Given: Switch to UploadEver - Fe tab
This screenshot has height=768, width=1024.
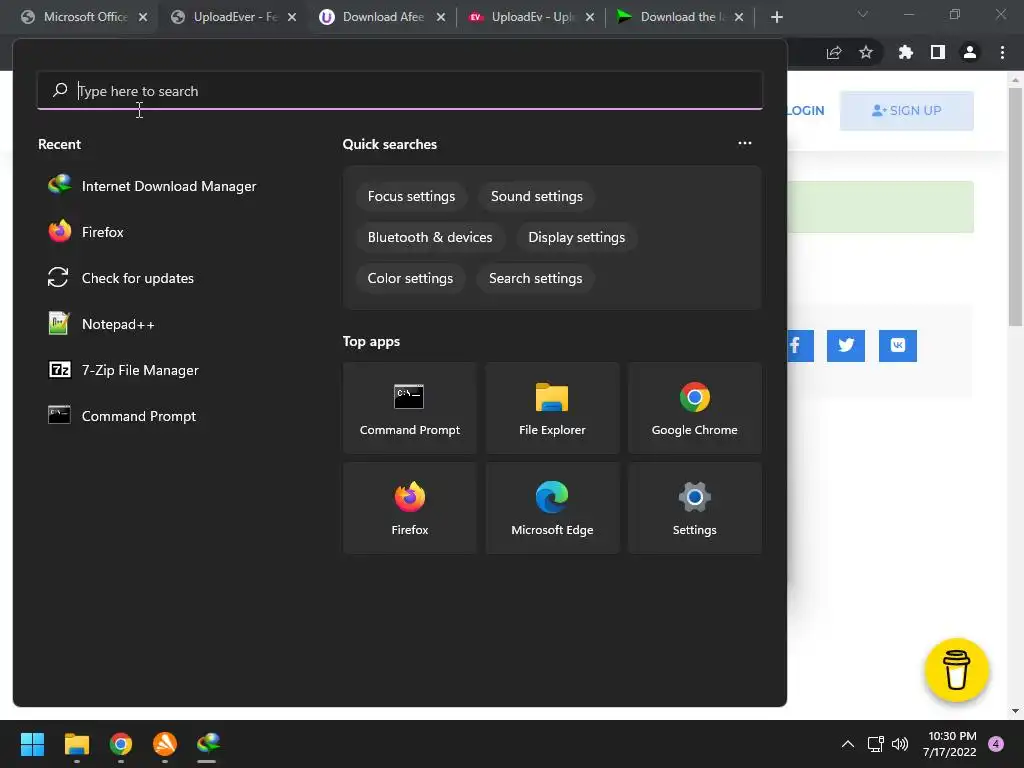Looking at the screenshot, I should 234,17.
